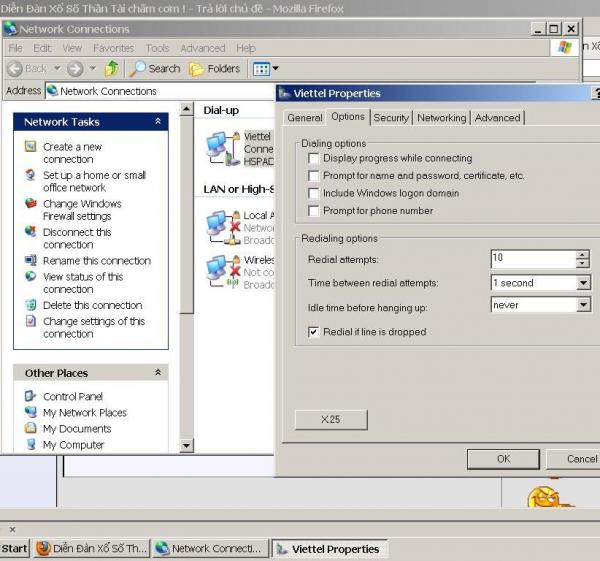Image resolution: width=600 pixels, height=561 pixels.
Task: Click the Disconnect this connection icon
Action: (x=31, y=231)
